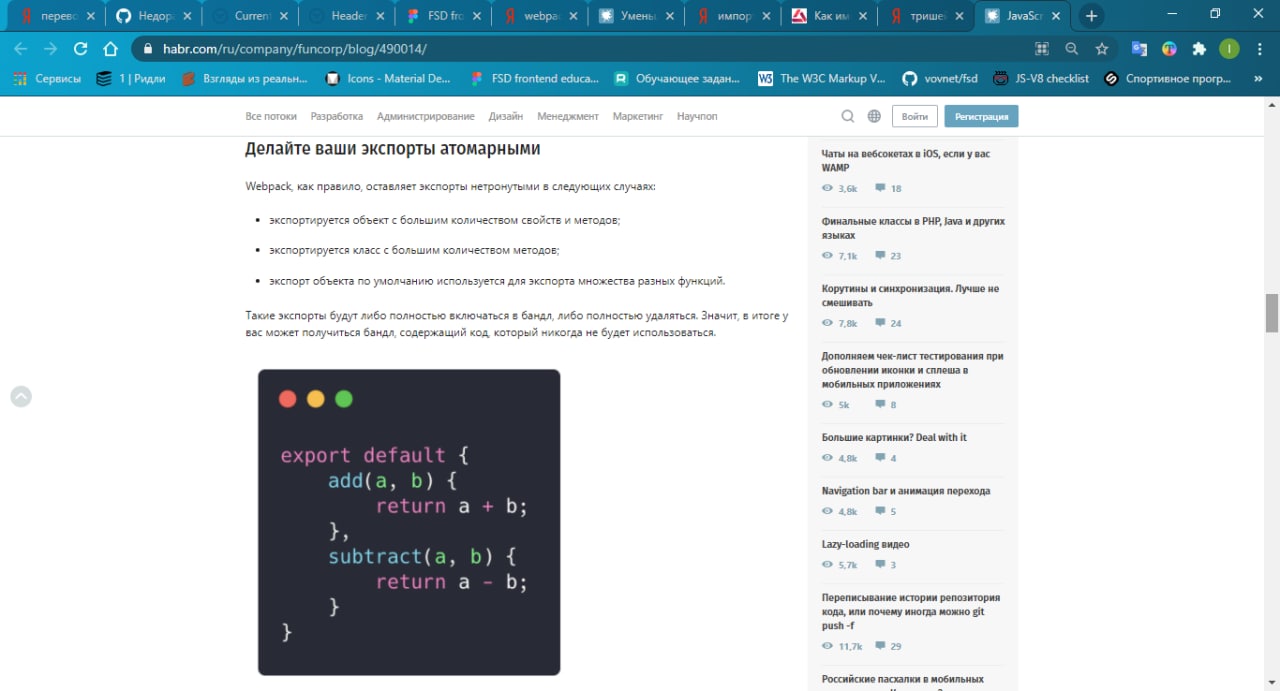Click the views eye icon next to 11,7k

tap(827, 646)
